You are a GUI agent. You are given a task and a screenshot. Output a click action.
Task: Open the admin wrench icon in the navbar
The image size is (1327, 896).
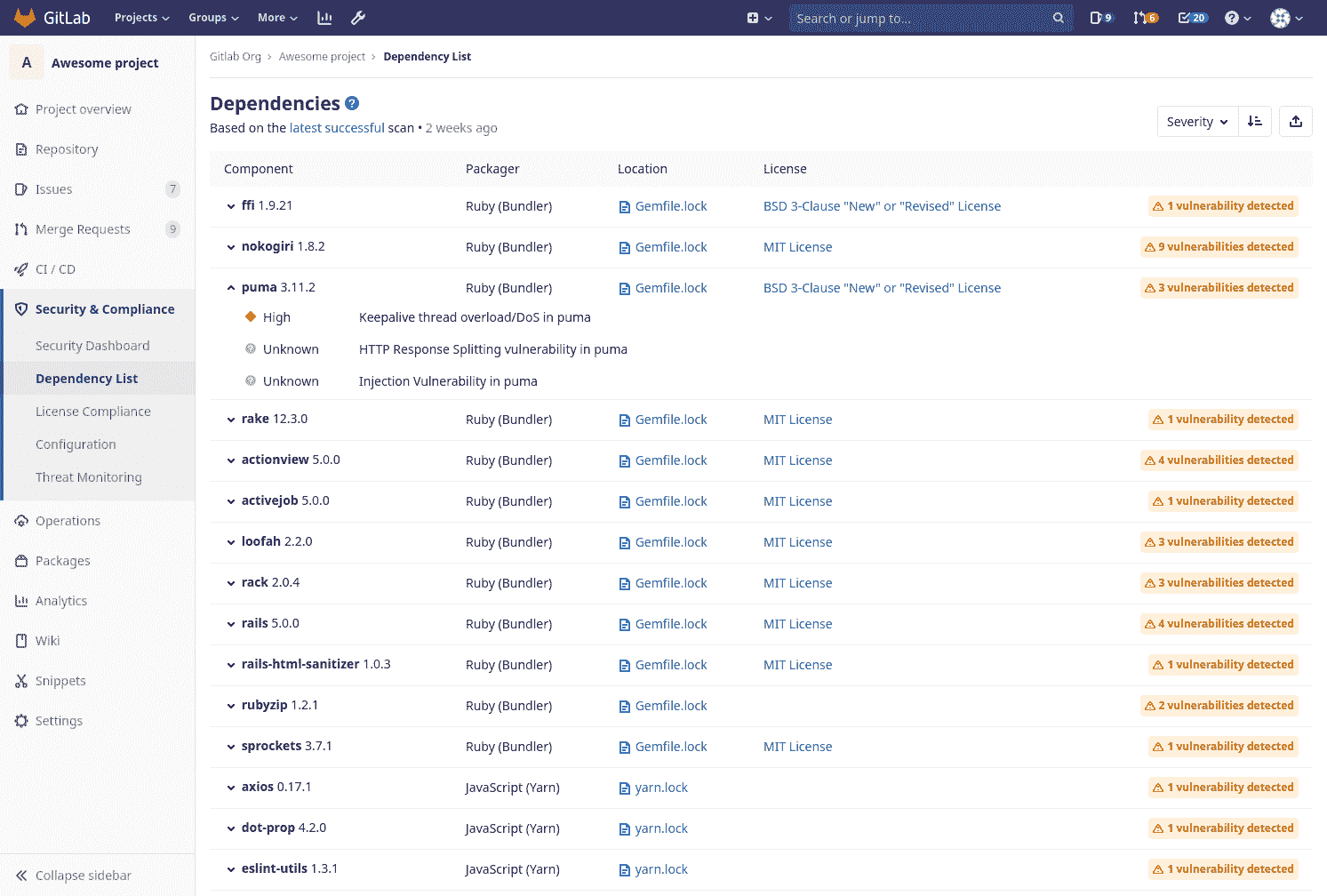tap(358, 17)
